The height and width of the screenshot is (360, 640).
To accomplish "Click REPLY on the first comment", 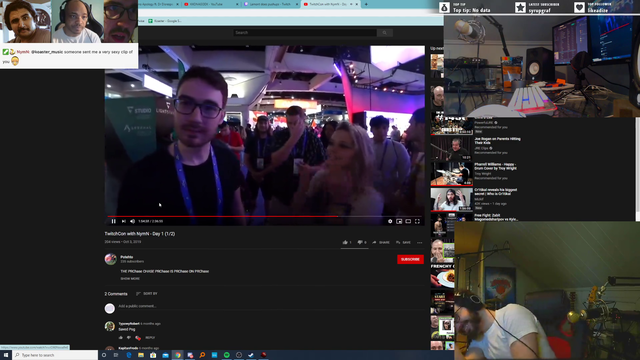I will [x=150, y=338].
